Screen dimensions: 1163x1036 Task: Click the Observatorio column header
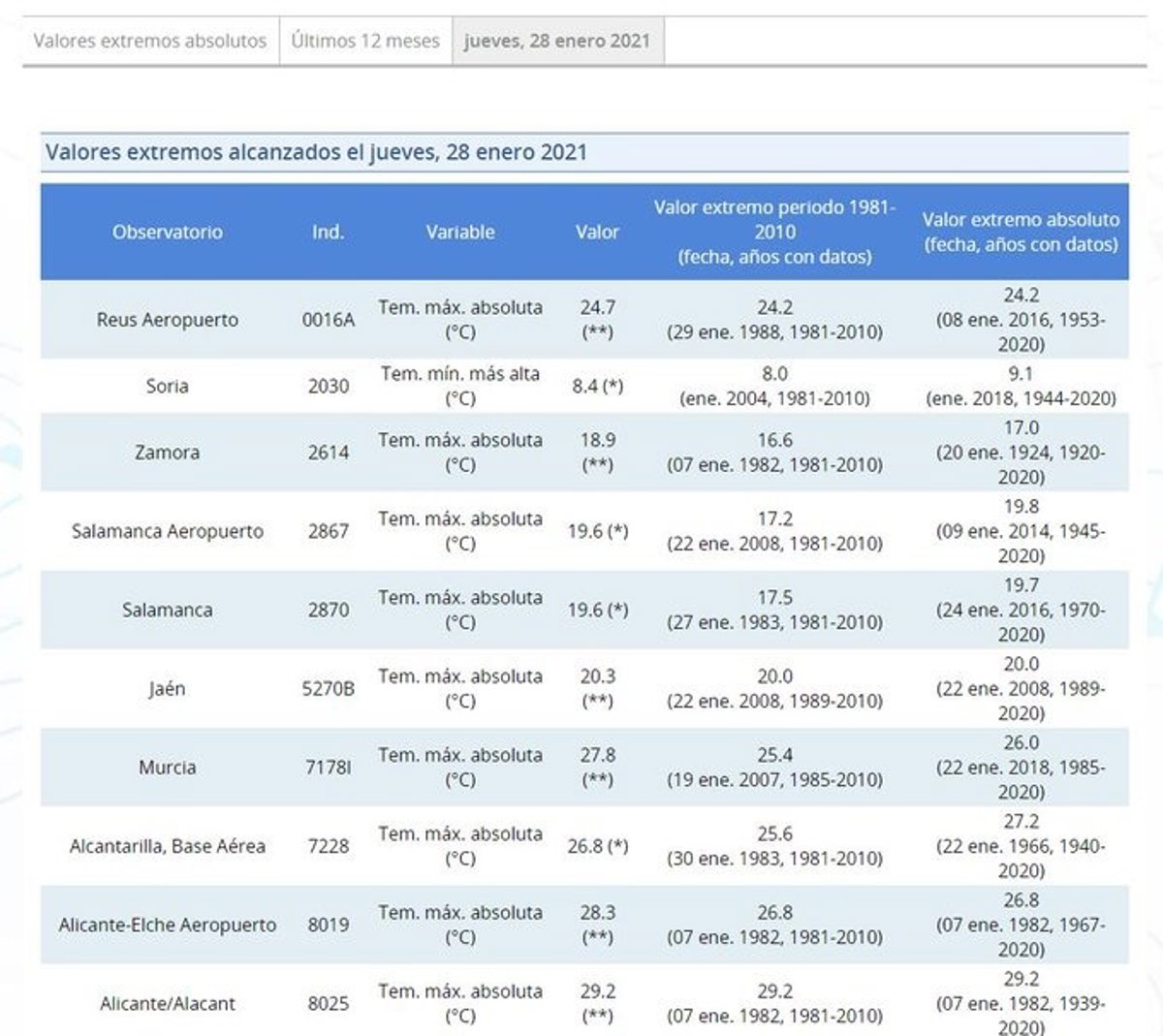pos(167,233)
